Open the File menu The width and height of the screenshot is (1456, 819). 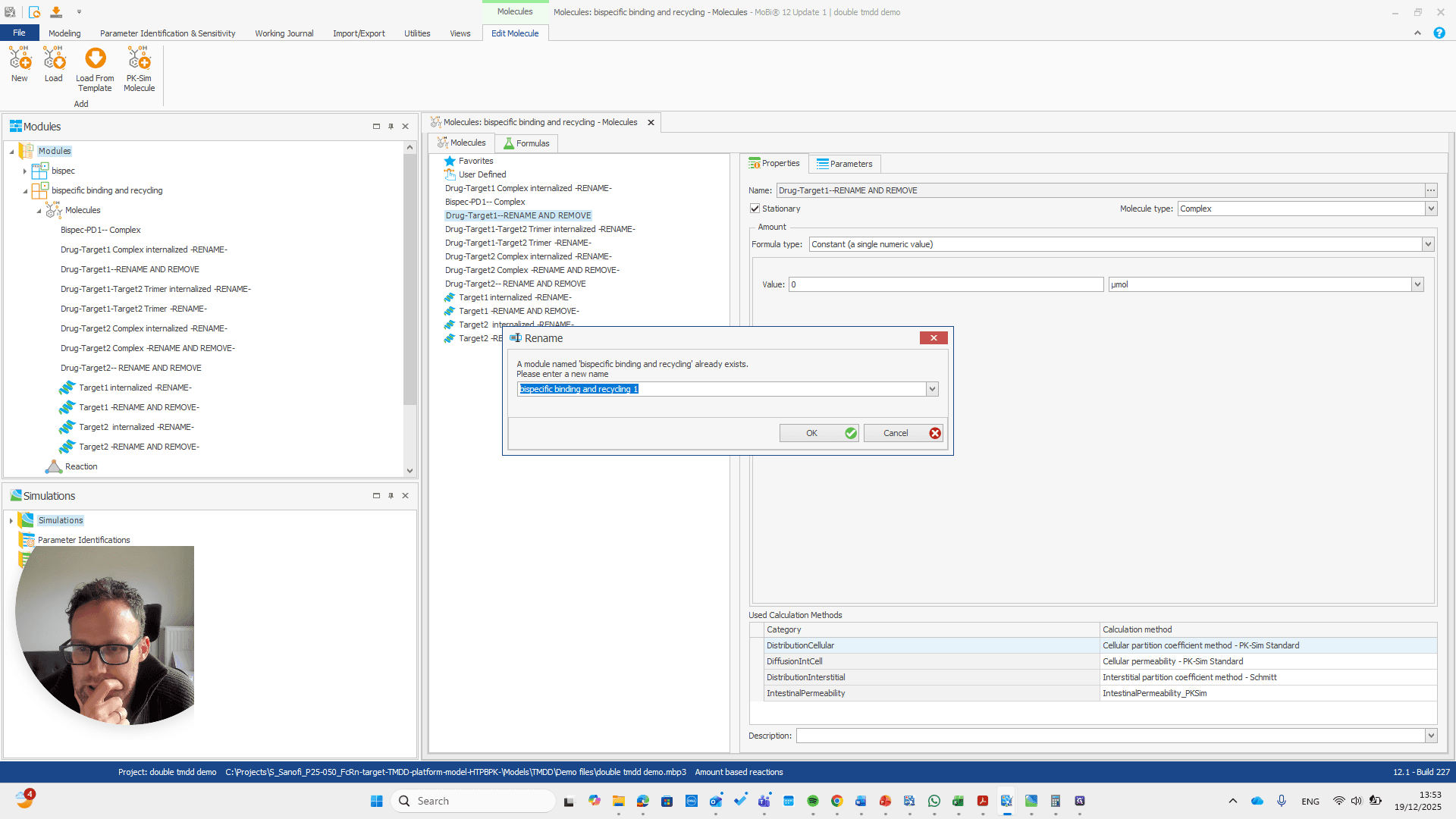pos(19,33)
